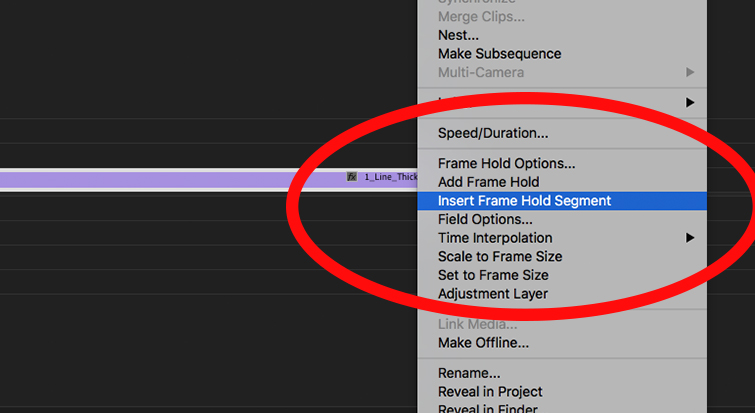755x413 pixels.
Task: Toggle the Adjustment Layer option
Action: pos(492,294)
